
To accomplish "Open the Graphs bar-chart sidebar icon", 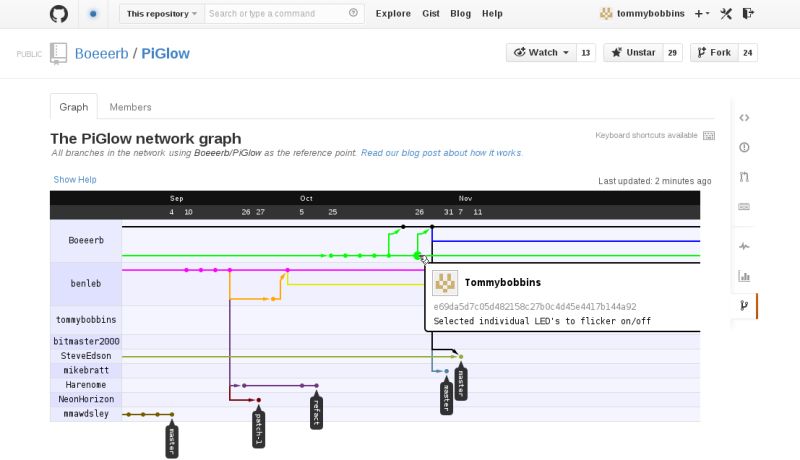I will 744,276.
